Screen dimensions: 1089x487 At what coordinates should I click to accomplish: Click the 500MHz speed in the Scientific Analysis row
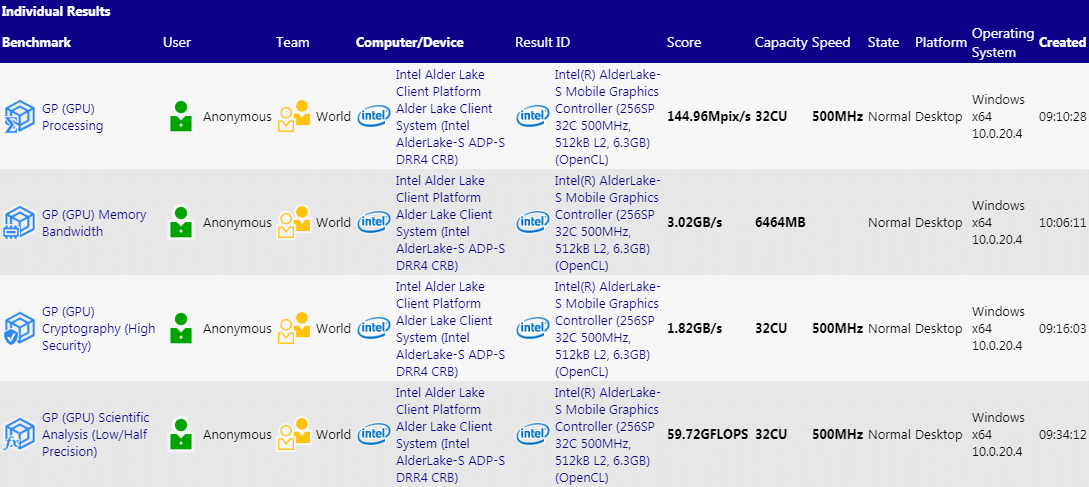(x=838, y=435)
